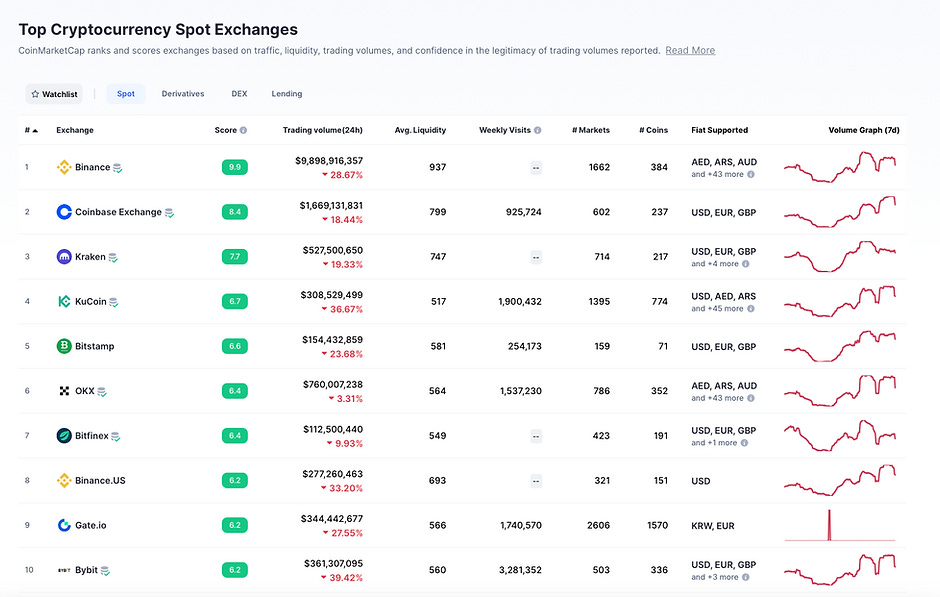Image resolution: width=940 pixels, height=597 pixels.
Task: Click the OKX logo icon
Action: pyautogui.click(x=64, y=391)
